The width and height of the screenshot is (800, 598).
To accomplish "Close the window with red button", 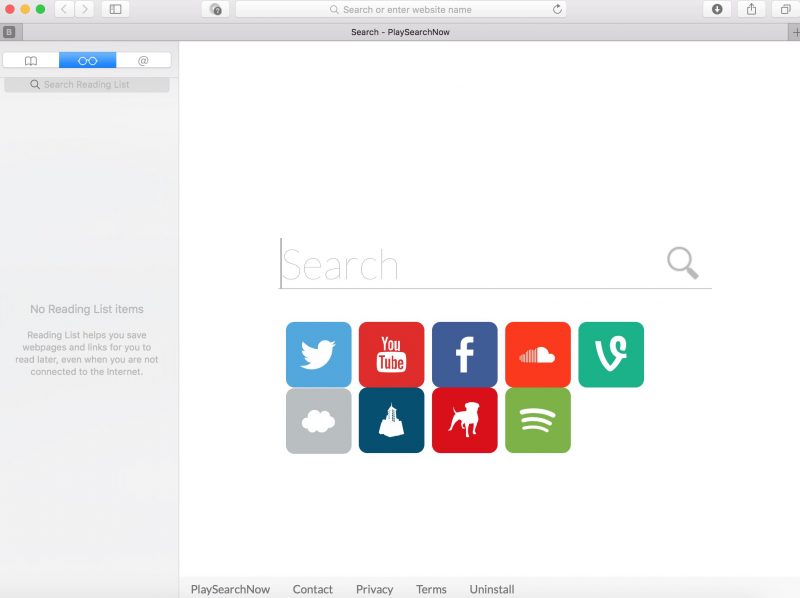I will pos(9,9).
